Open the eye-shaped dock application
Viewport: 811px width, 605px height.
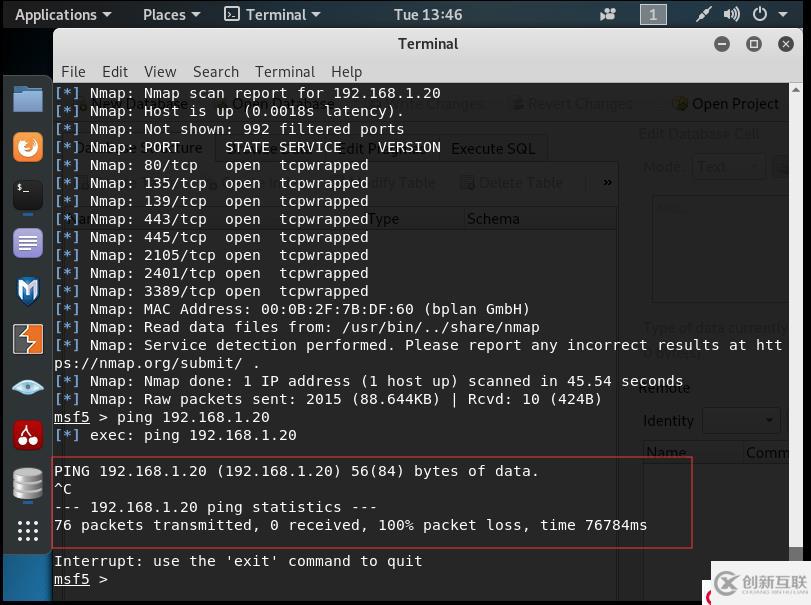click(27, 387)
